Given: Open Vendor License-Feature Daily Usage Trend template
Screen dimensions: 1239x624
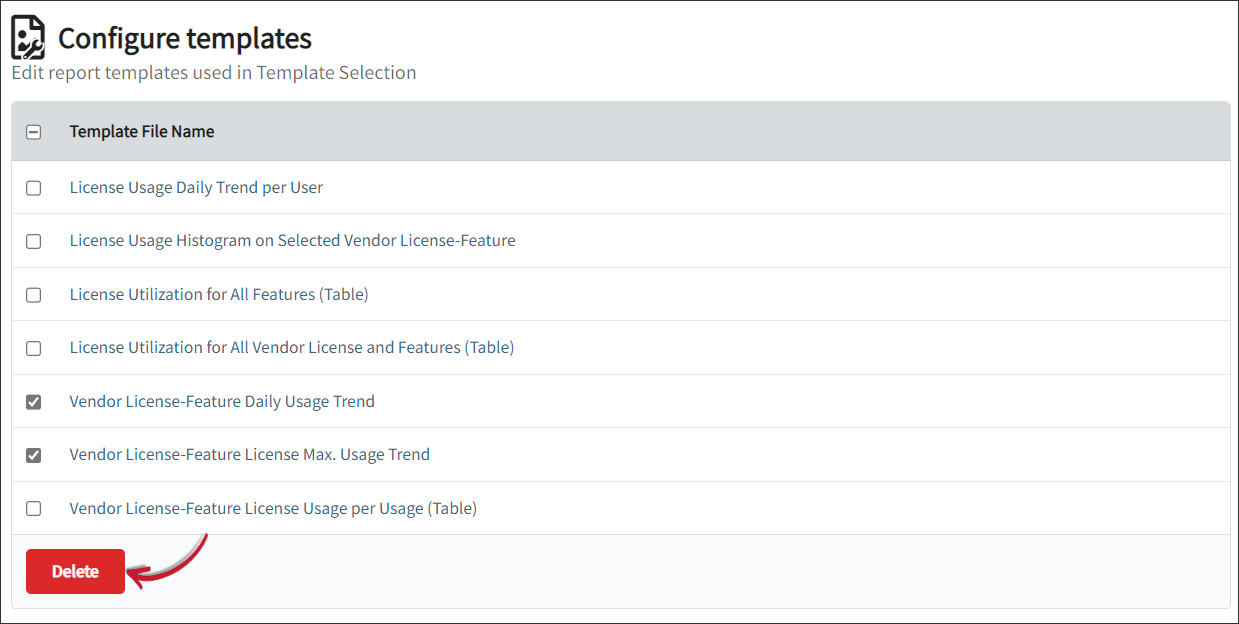Looking at the screenshot, I should 222,401.
